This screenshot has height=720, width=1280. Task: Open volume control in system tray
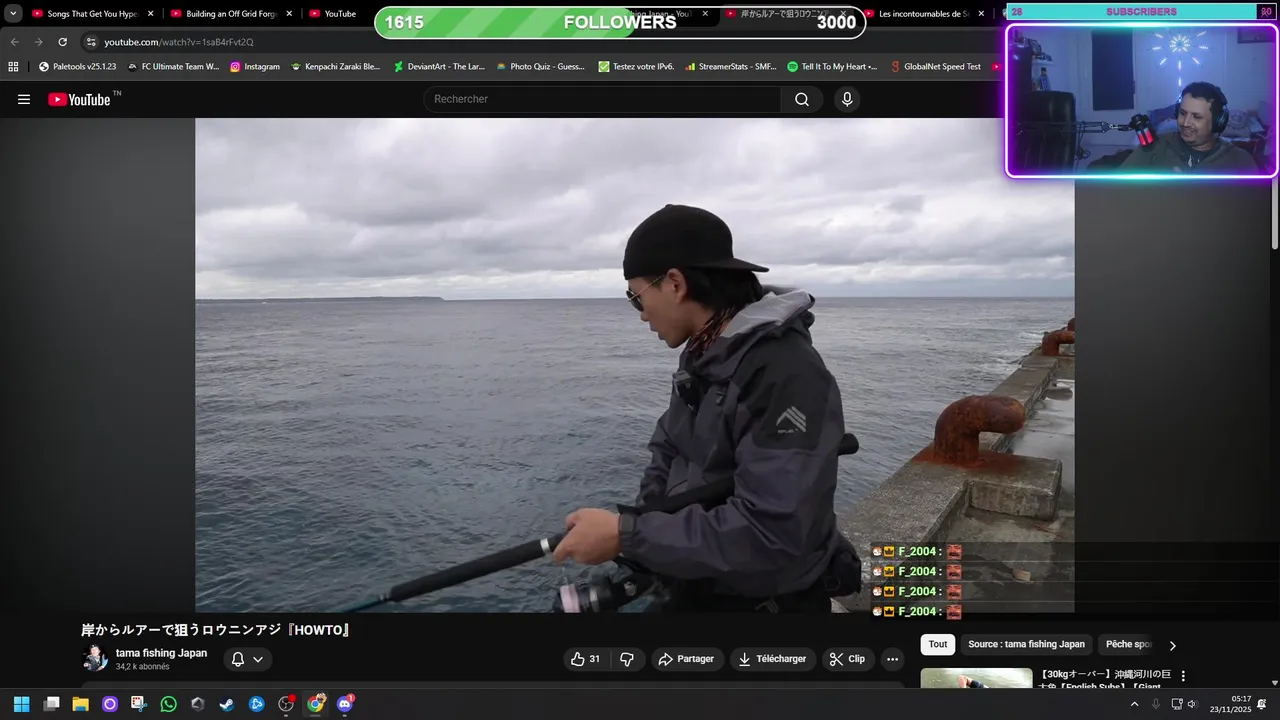pos(1191,704)
